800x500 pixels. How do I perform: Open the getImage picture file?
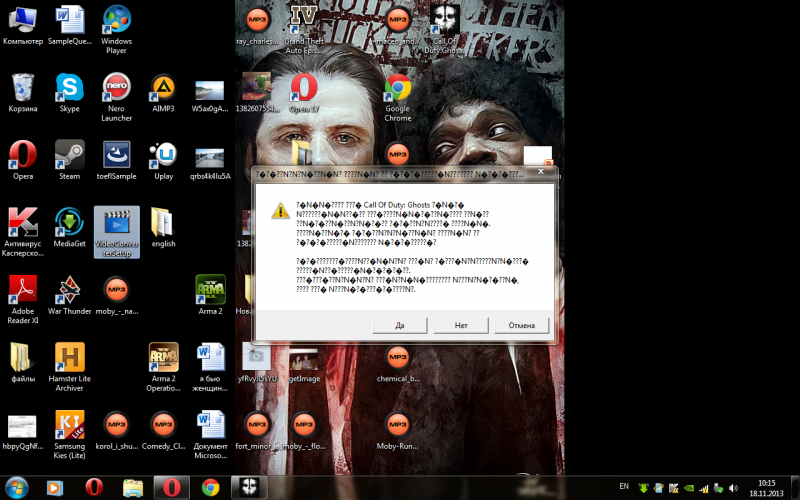coord(304,366)
